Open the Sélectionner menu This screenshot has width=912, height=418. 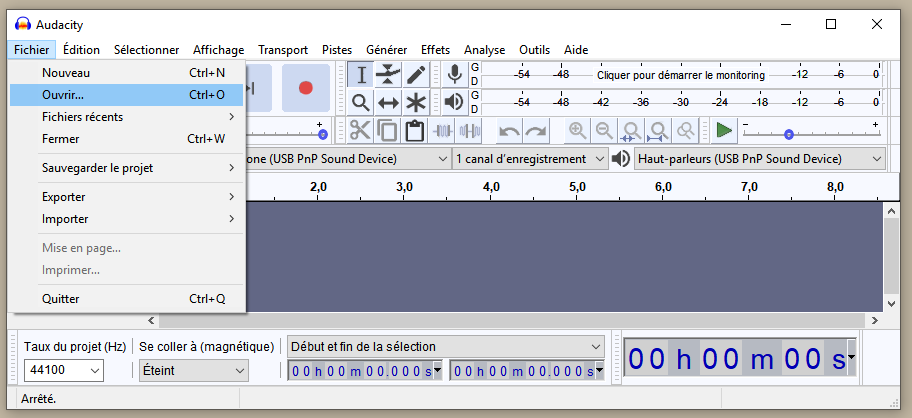tap(147, 50)
